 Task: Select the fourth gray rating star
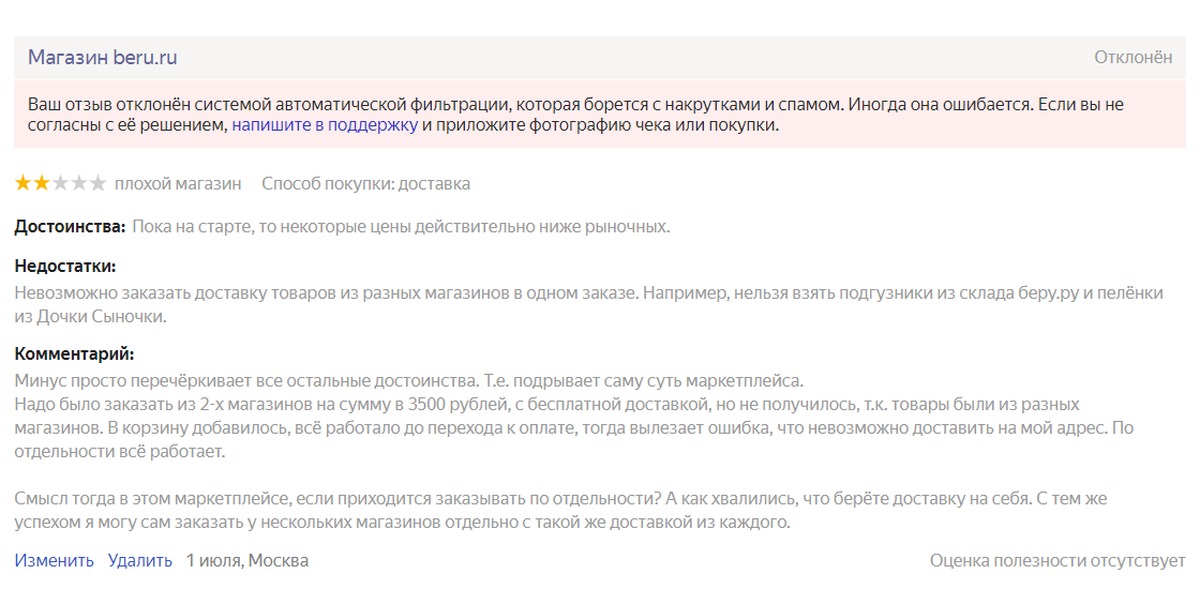click(x=79, y=183)
